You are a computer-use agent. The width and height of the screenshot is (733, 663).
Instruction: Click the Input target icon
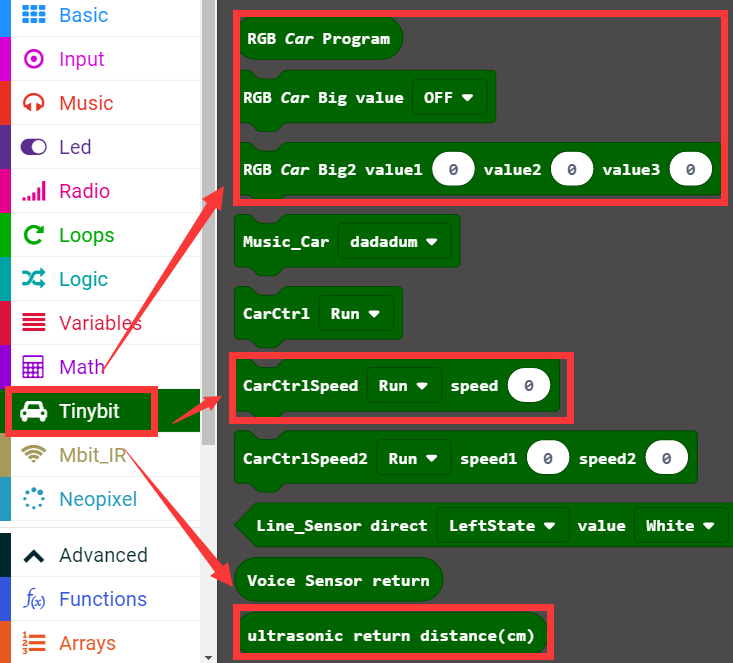34,59
